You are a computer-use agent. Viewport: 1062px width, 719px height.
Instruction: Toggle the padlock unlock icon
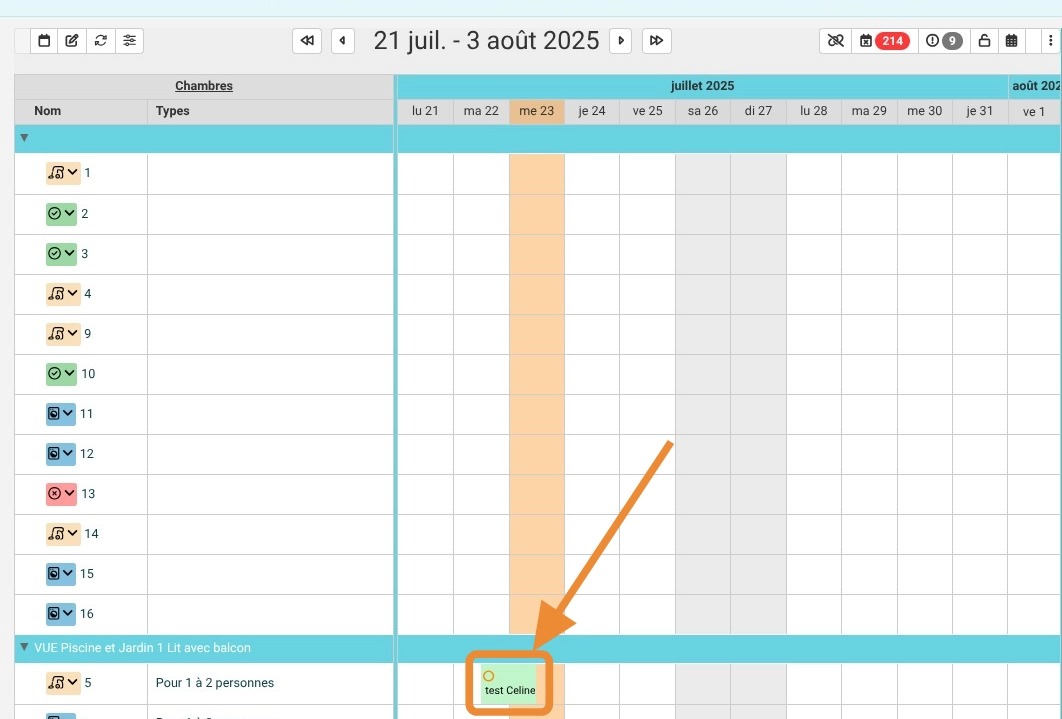984,41
